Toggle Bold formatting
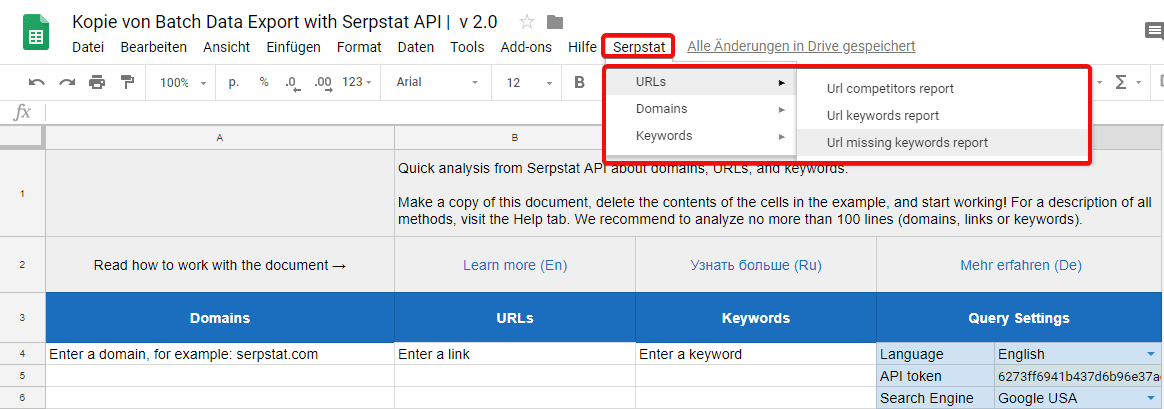1164x409 pixels. pos(580,82)
